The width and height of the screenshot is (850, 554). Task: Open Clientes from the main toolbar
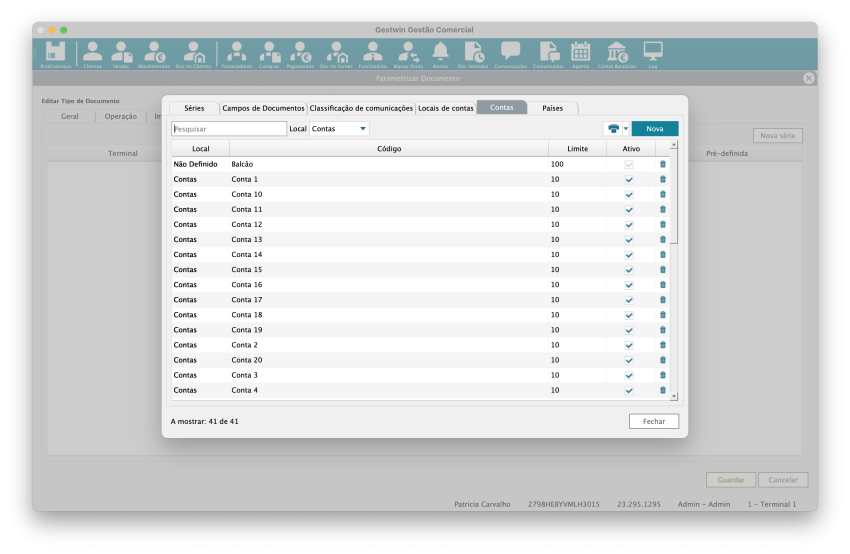pos(92,54)
